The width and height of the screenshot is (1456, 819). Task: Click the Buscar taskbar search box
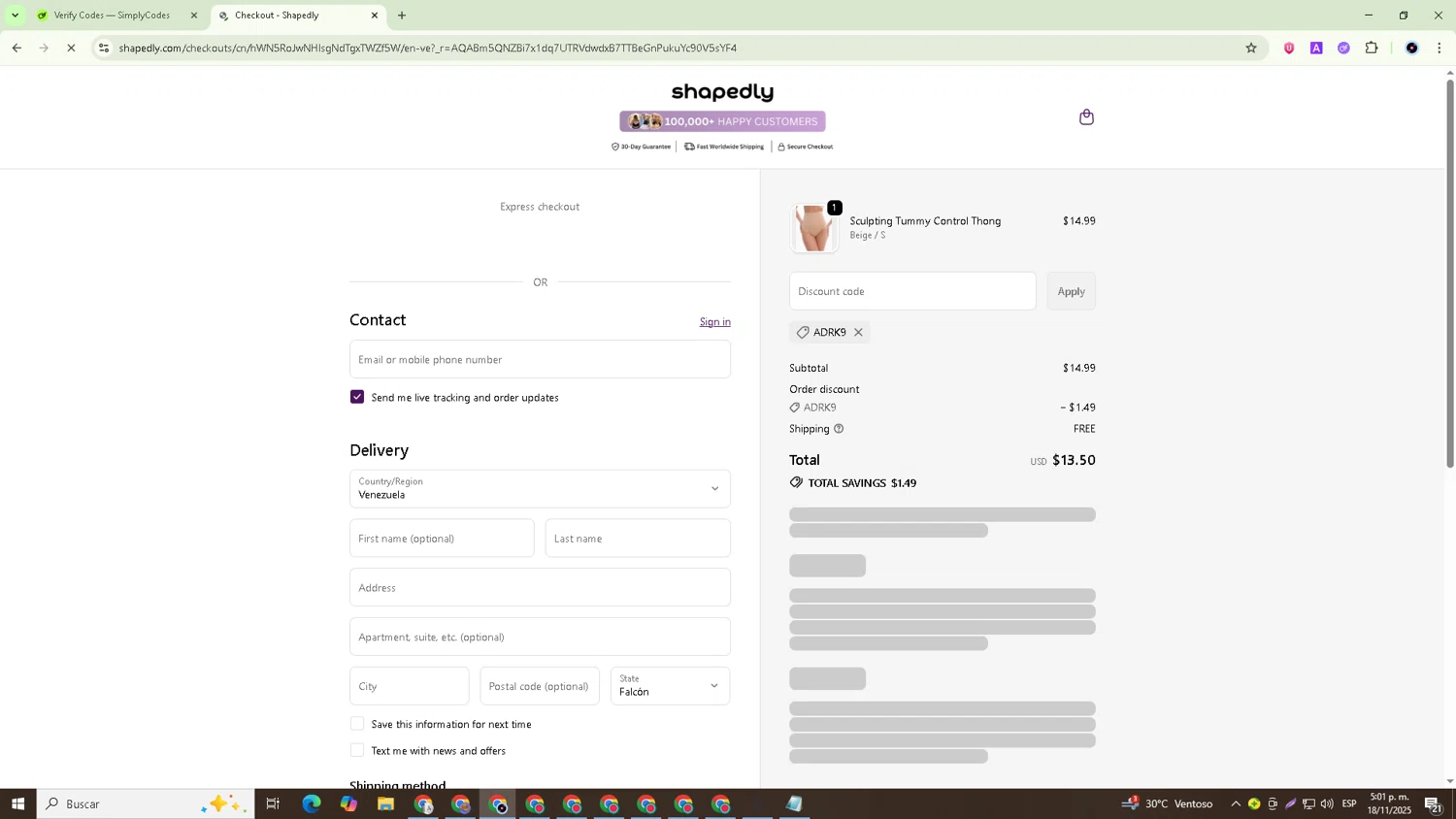tap(146, 803)
